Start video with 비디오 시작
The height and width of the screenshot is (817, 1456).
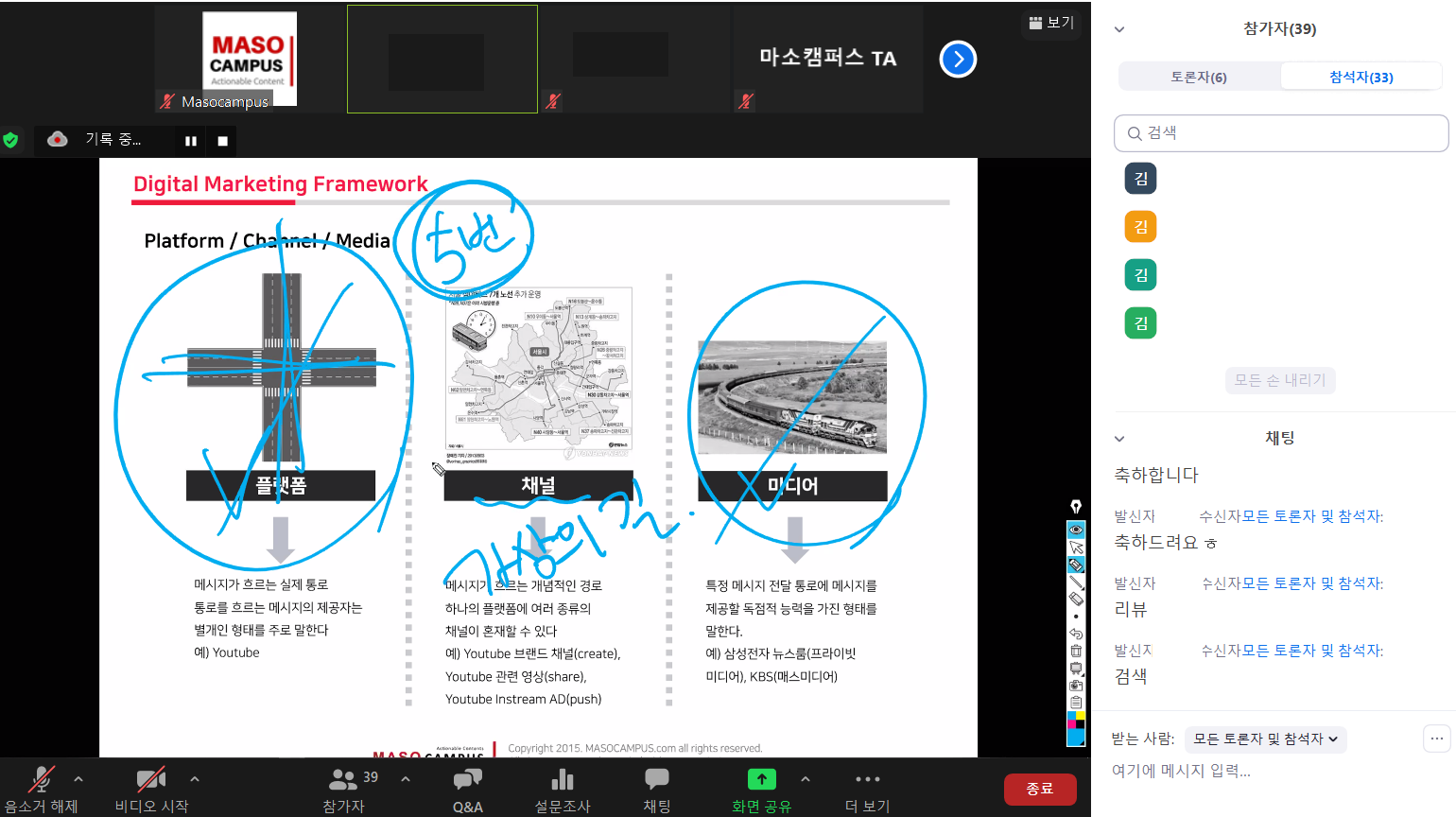(151, 789)
